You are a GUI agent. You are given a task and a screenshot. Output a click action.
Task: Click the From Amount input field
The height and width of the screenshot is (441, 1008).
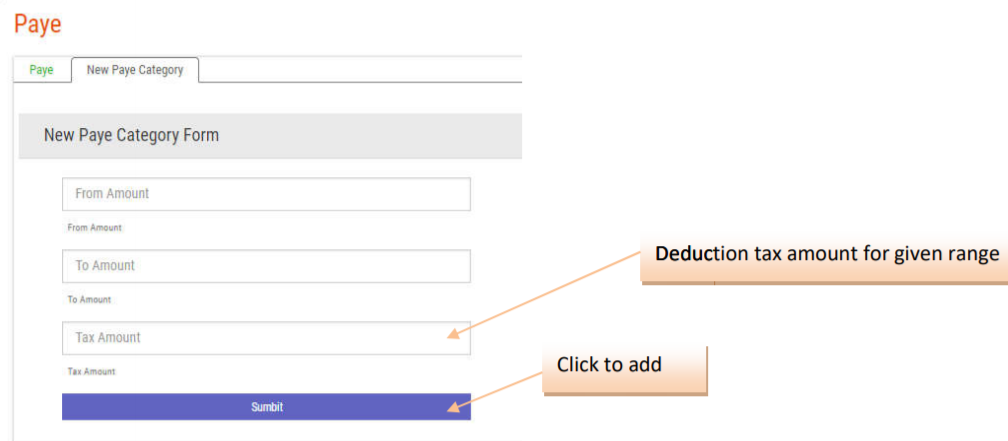pos(266,194)
